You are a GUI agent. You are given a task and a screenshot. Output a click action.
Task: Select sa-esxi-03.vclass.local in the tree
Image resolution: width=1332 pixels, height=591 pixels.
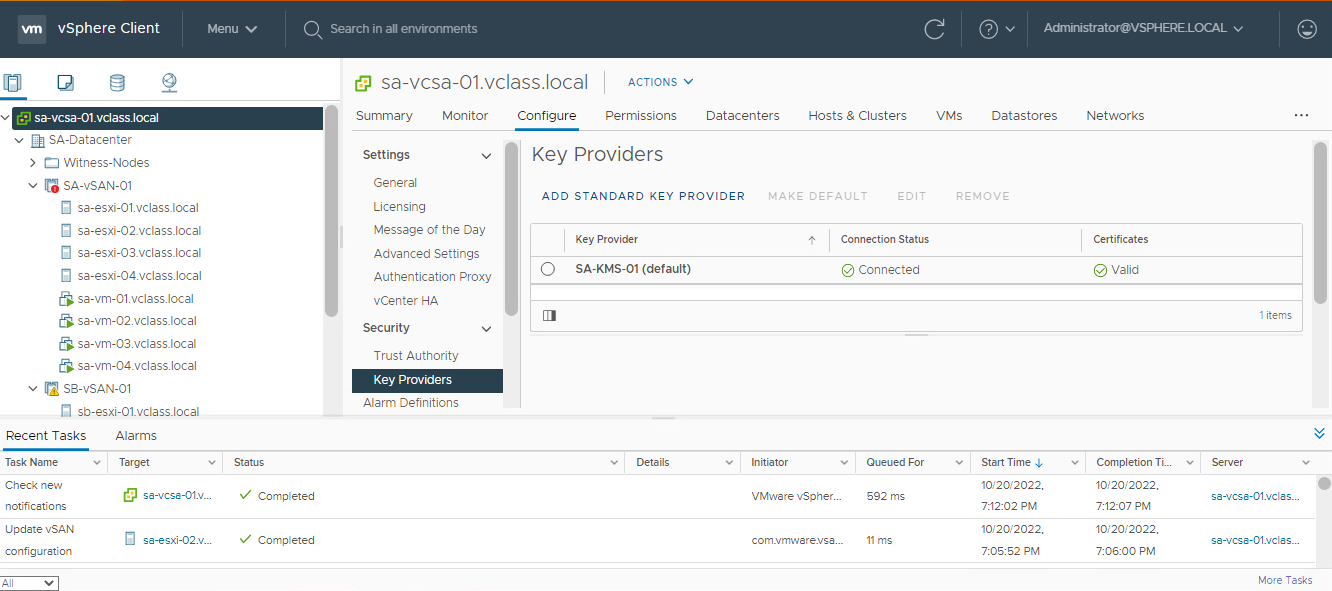pyautogui.click(x=139, y=253)
